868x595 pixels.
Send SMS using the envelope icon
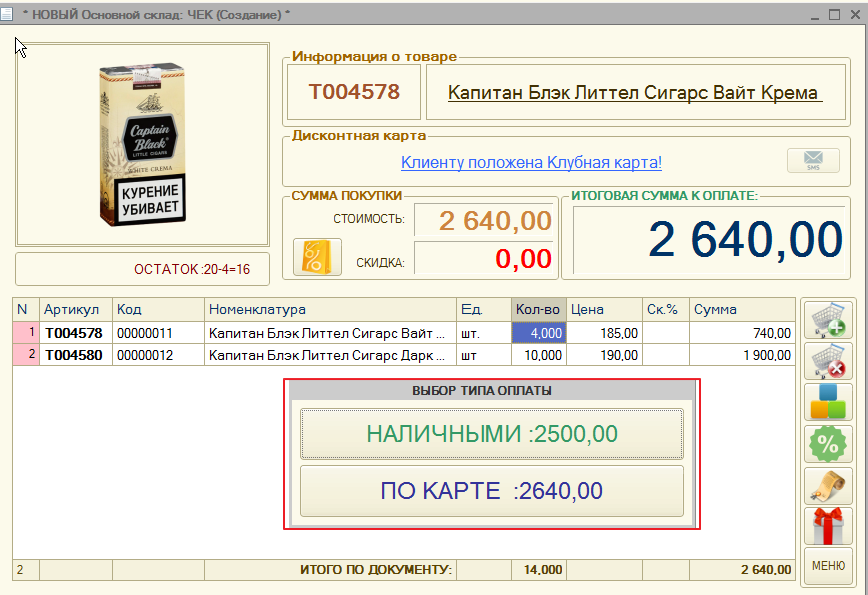coord(813,161)
